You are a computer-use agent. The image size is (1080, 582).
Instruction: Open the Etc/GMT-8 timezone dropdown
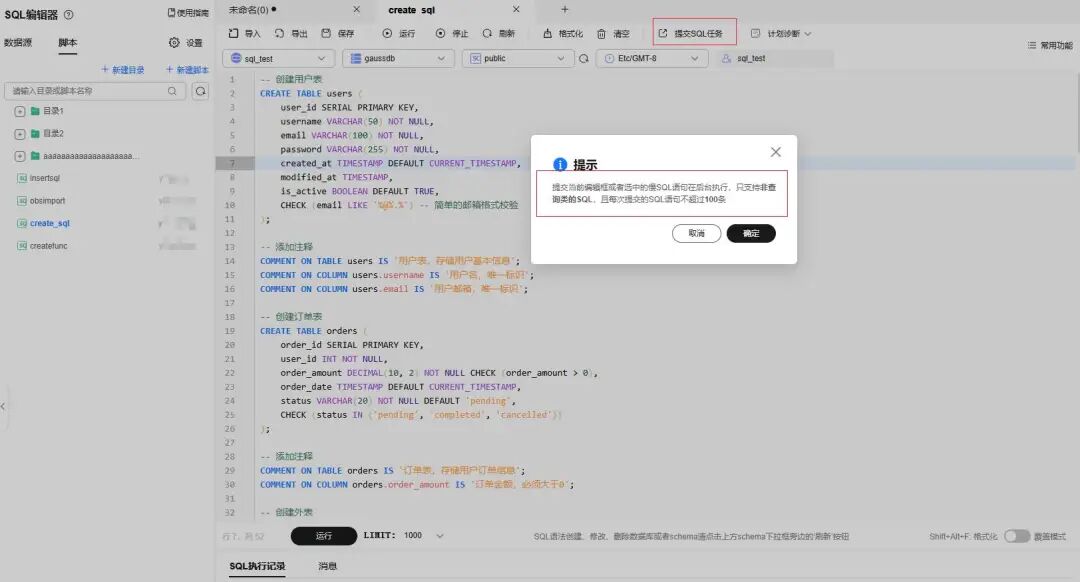(x=652, y=59)
